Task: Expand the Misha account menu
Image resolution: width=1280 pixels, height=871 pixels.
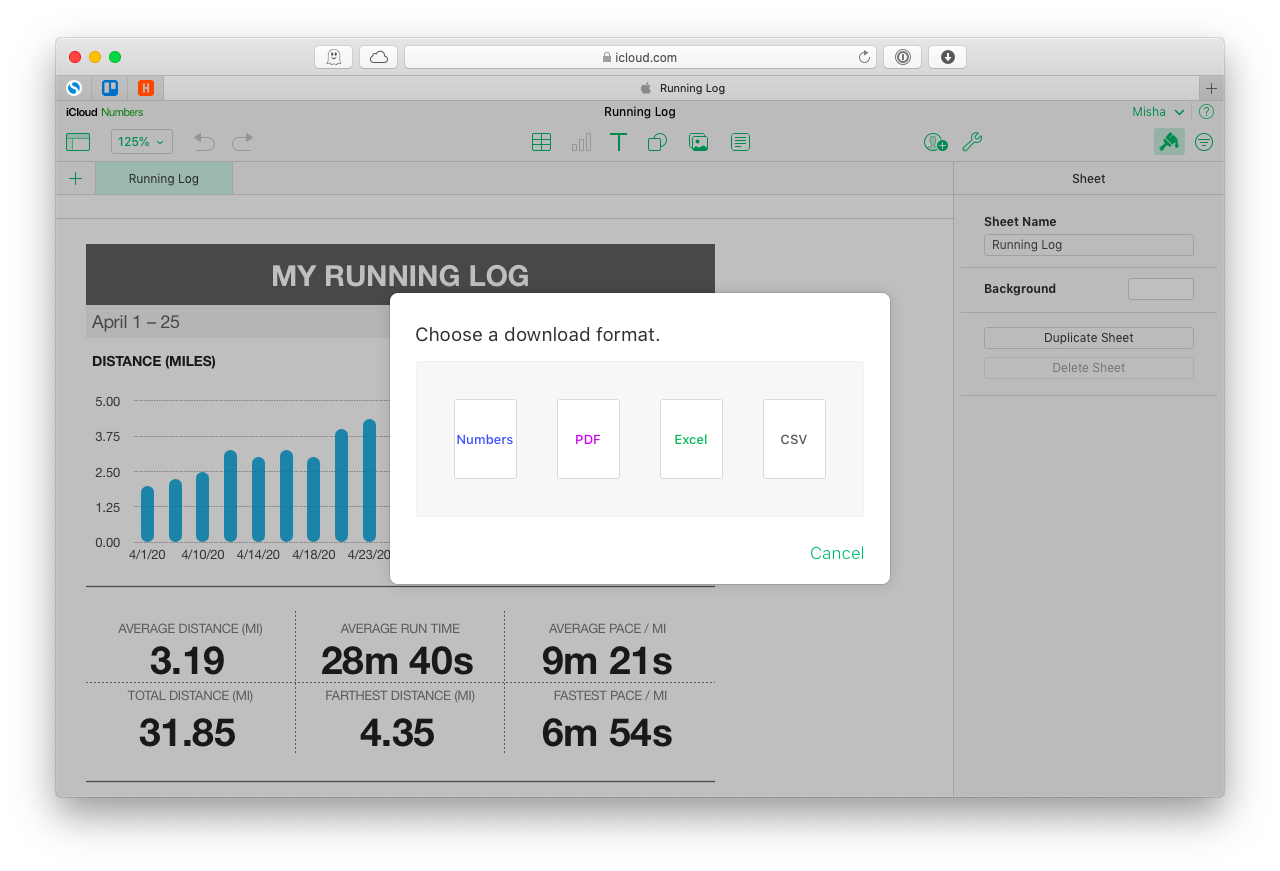Action: point(1157,111)
